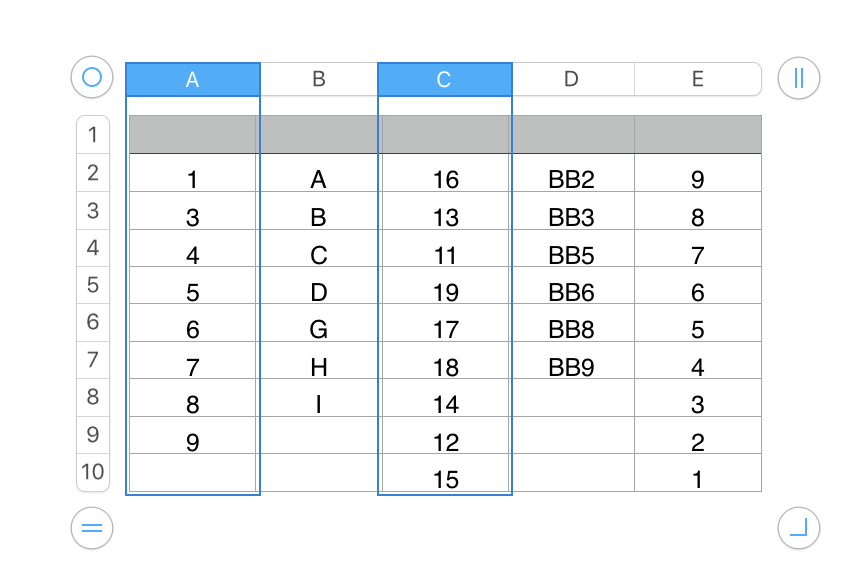This screenshot has width=848, height=588.
Task: Click the cell containing BB9
Action: [571, 367]
